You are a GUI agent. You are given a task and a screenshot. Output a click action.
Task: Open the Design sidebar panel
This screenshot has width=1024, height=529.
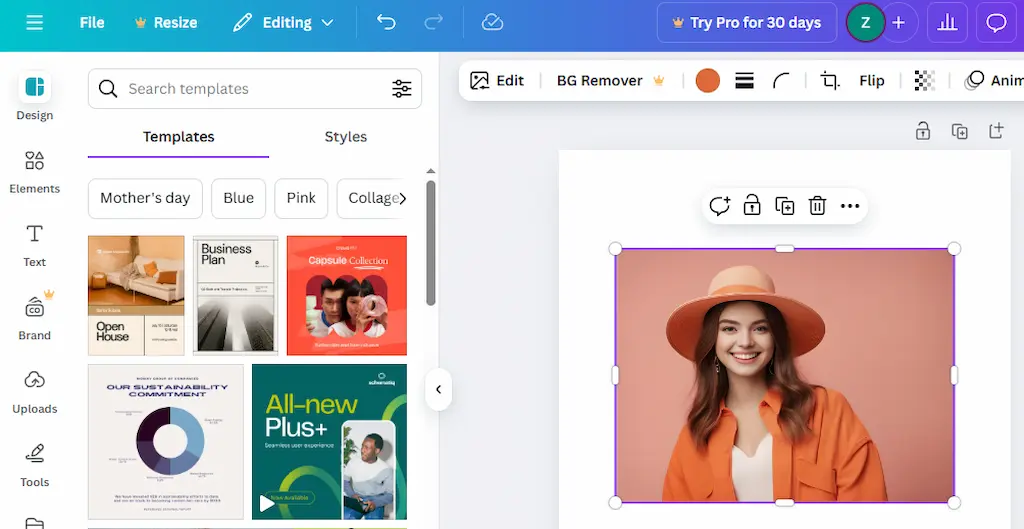tap(35, 98)
